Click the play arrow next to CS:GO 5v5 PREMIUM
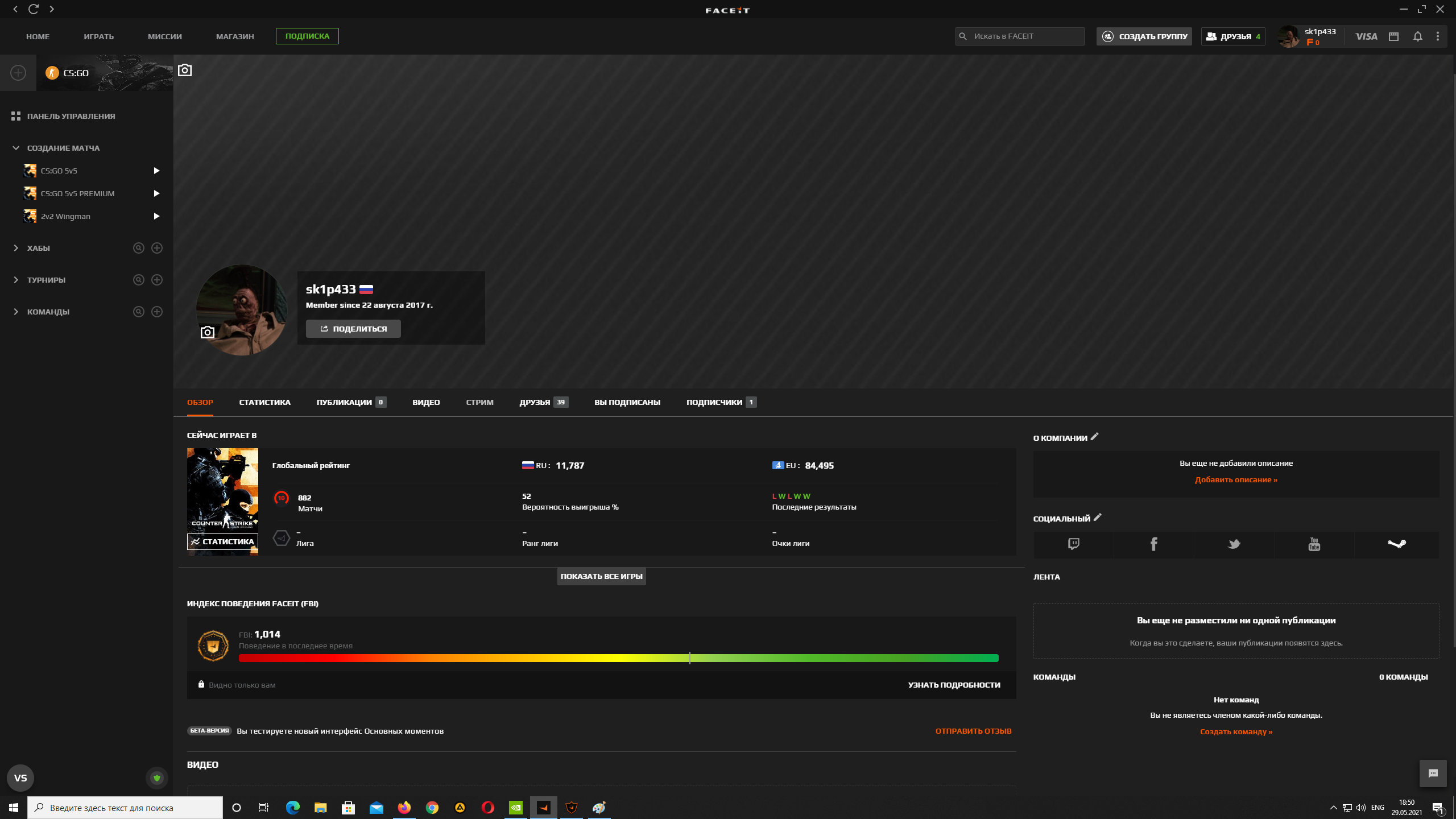Screen dimensions: 1456x819 point(156,193)
